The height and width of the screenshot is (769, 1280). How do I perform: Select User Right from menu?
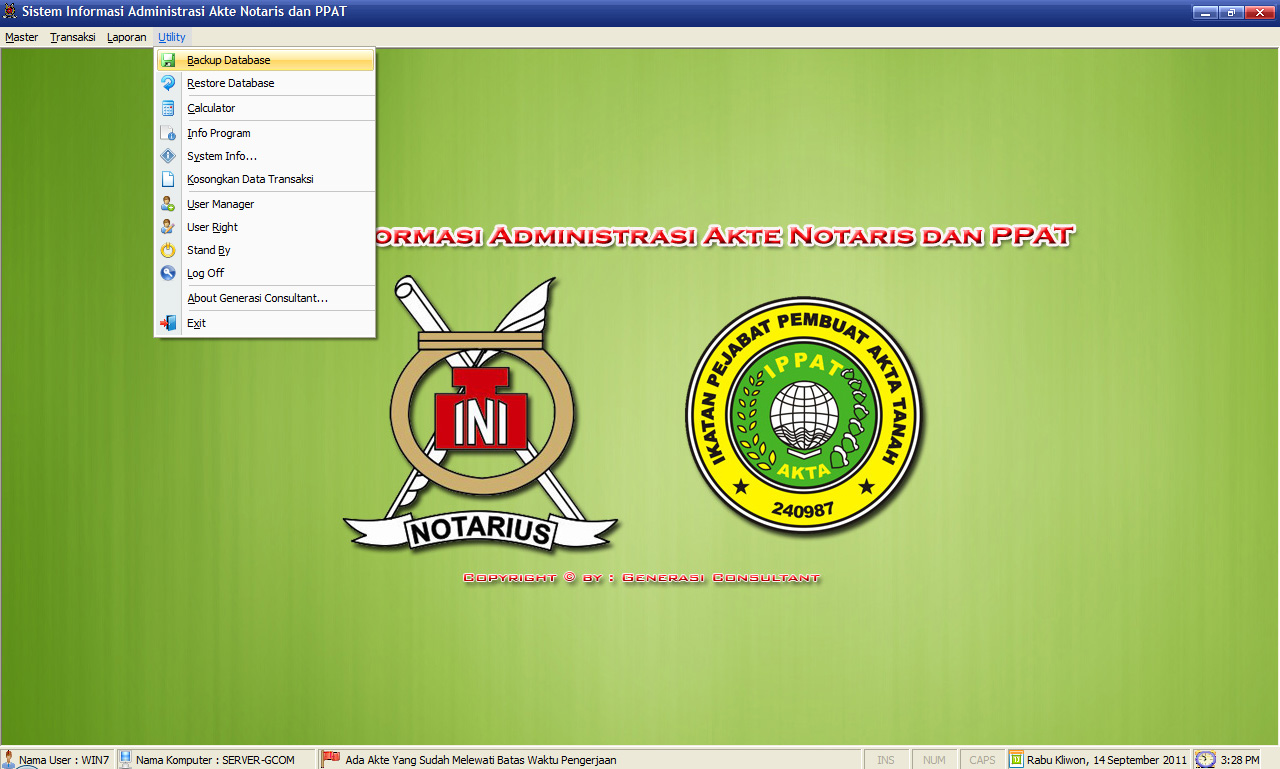pyautogui.click(x=212, y=227)
